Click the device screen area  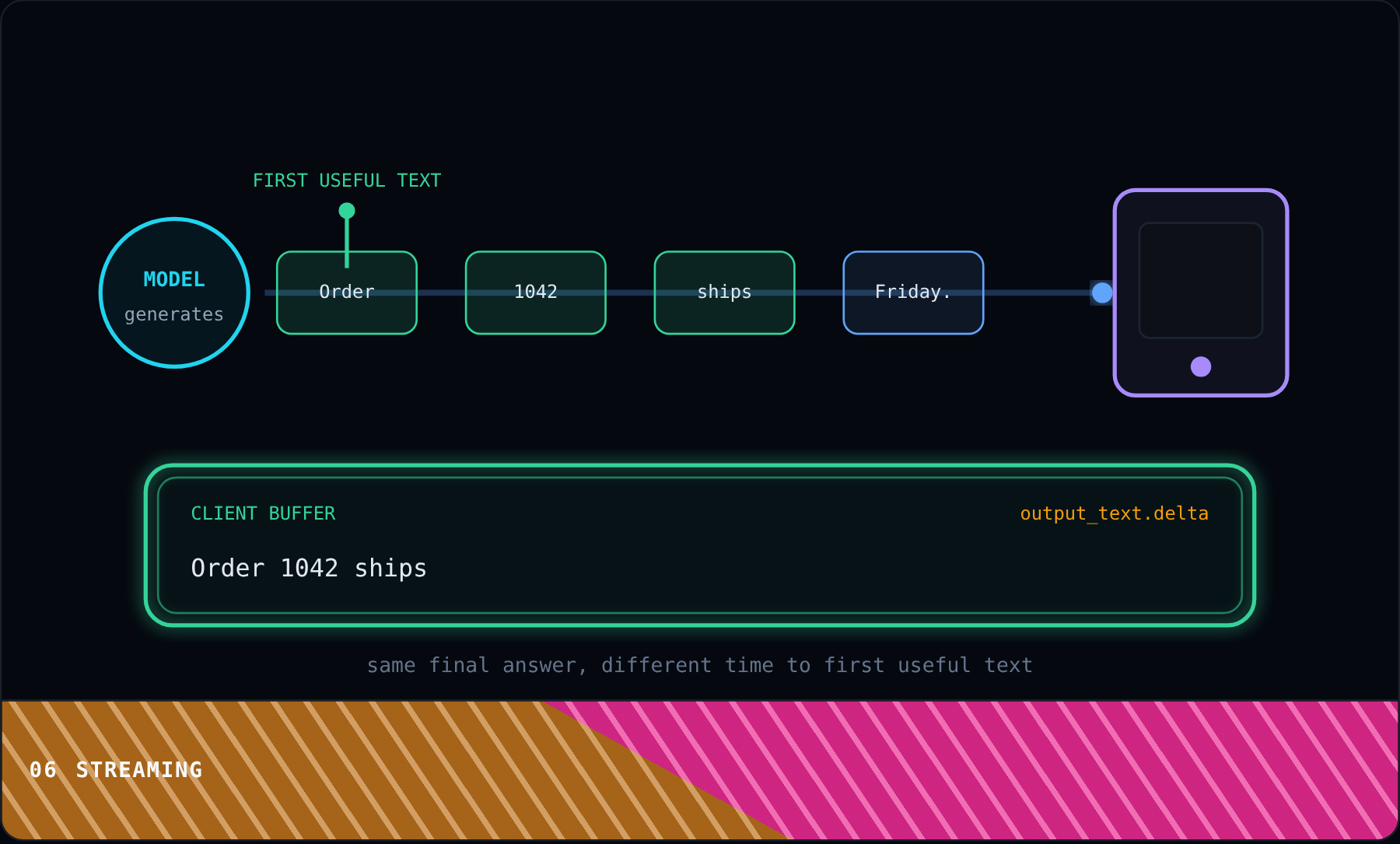point(1201,281)
